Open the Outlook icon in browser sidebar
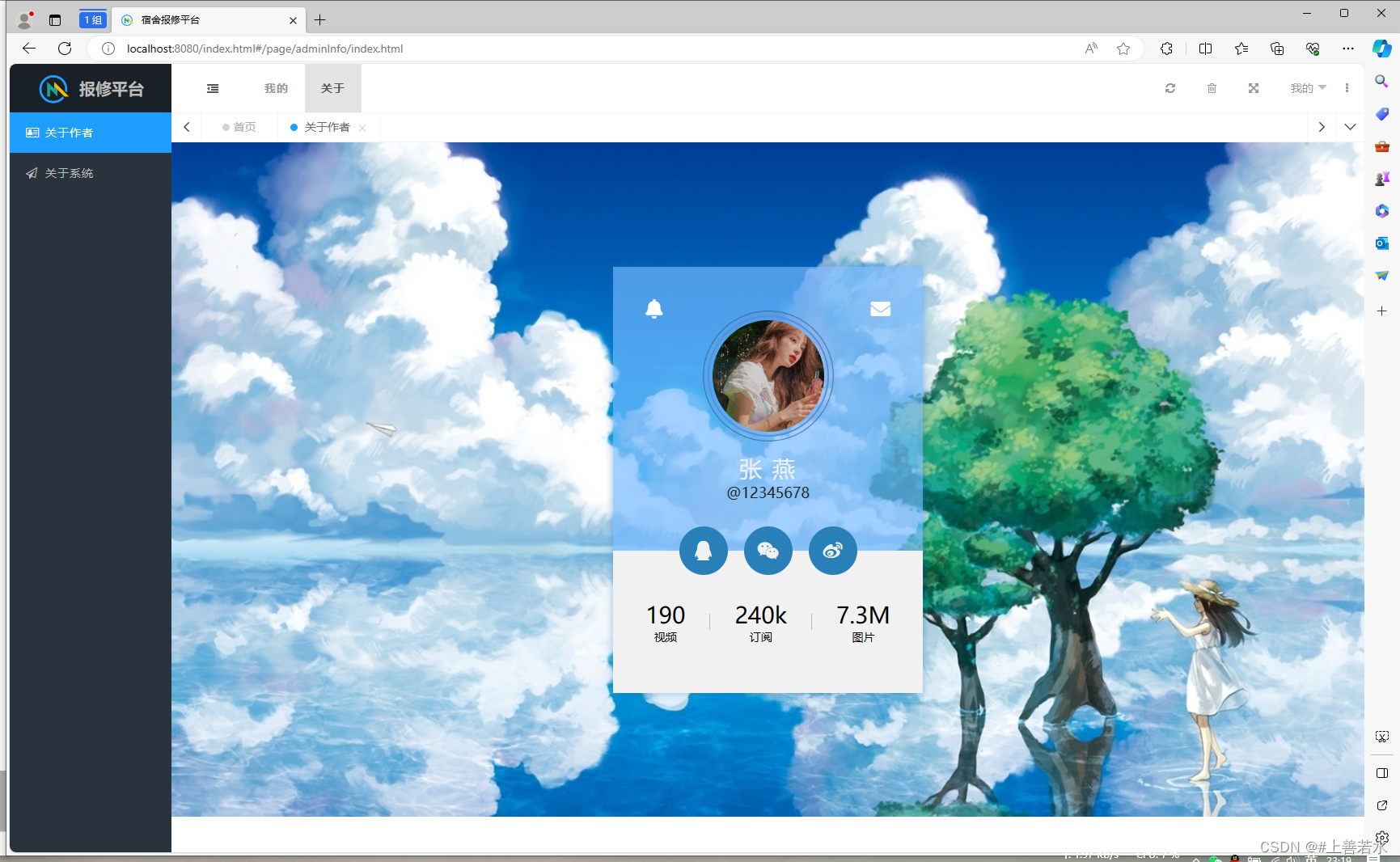1400x862 pixels. point(1381,243)
